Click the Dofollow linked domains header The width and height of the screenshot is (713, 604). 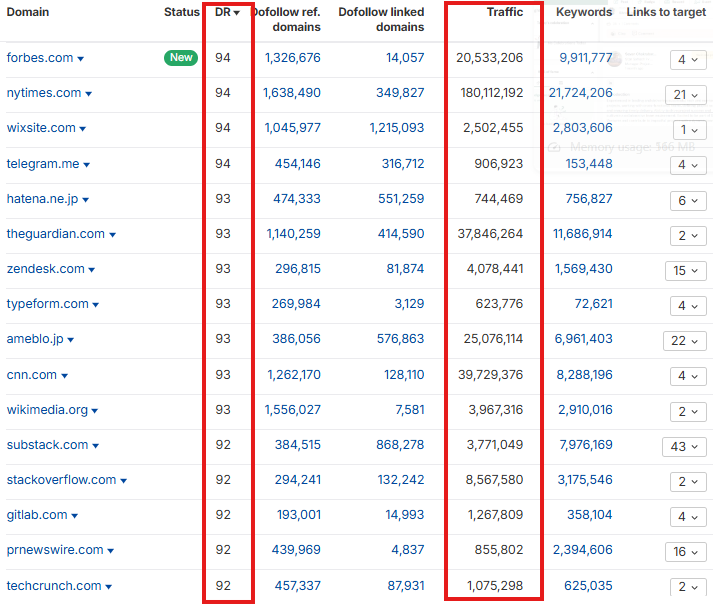tap(381, 19)
